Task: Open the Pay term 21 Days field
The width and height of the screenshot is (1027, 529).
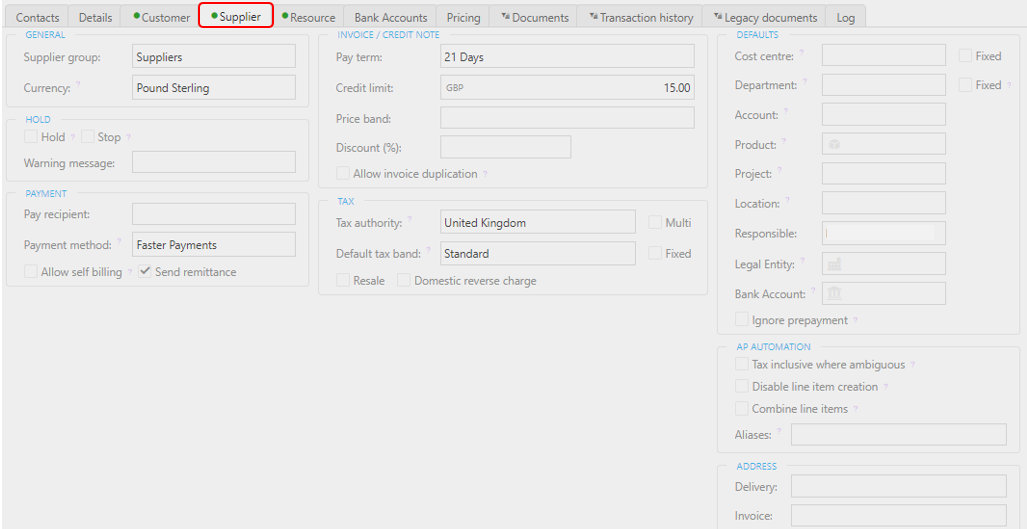Action: (x=567, y=56)
